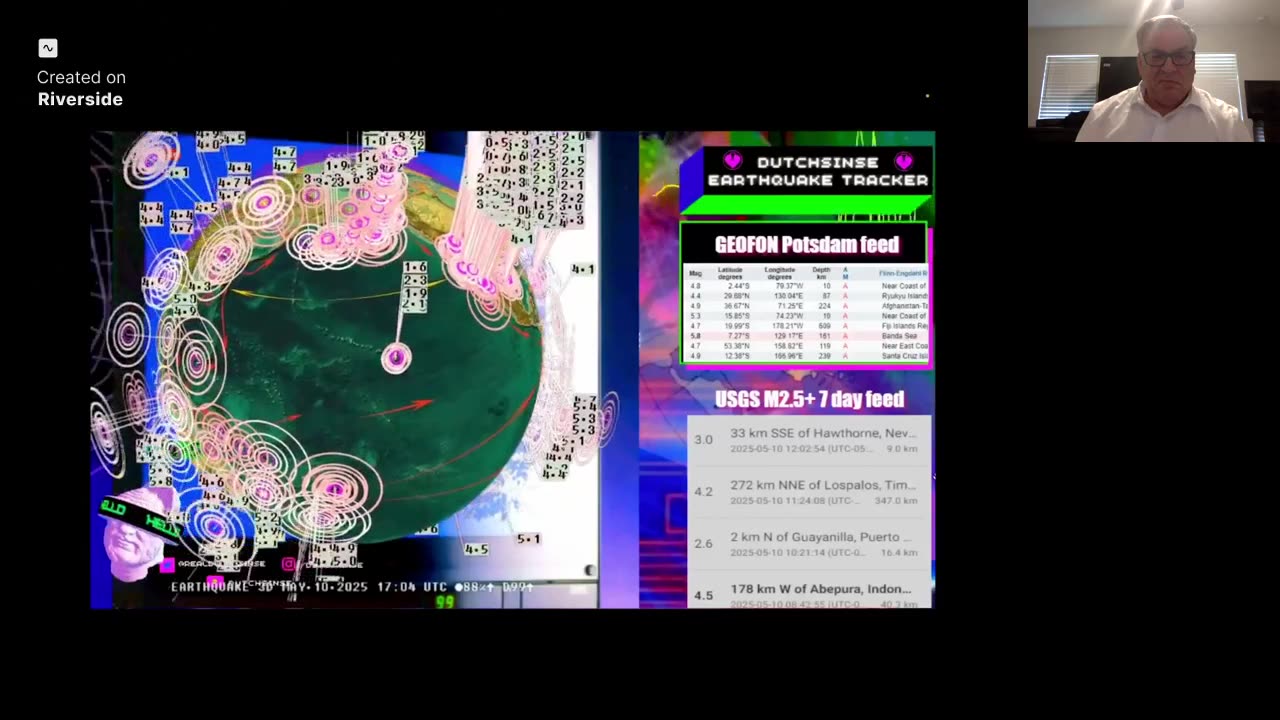
Task: Click the left heart icon beside Dutchsinse title
Action: 733,161
